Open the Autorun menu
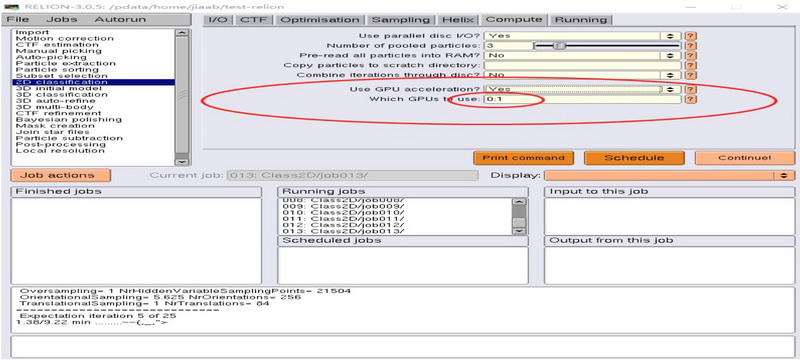This screenshot has height=363, width=800. (120, 19)
